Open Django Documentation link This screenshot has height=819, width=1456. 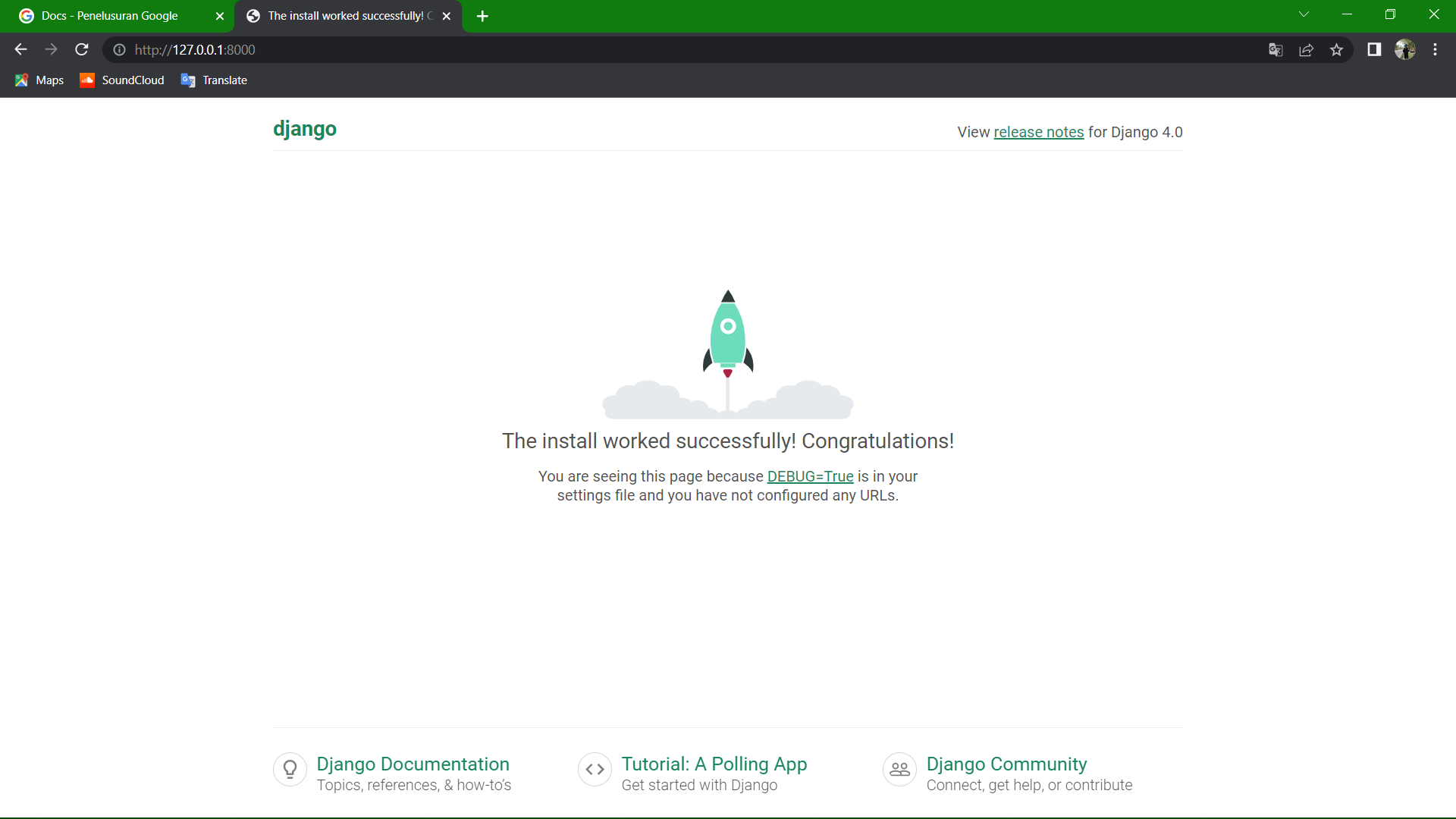[413, 764]
